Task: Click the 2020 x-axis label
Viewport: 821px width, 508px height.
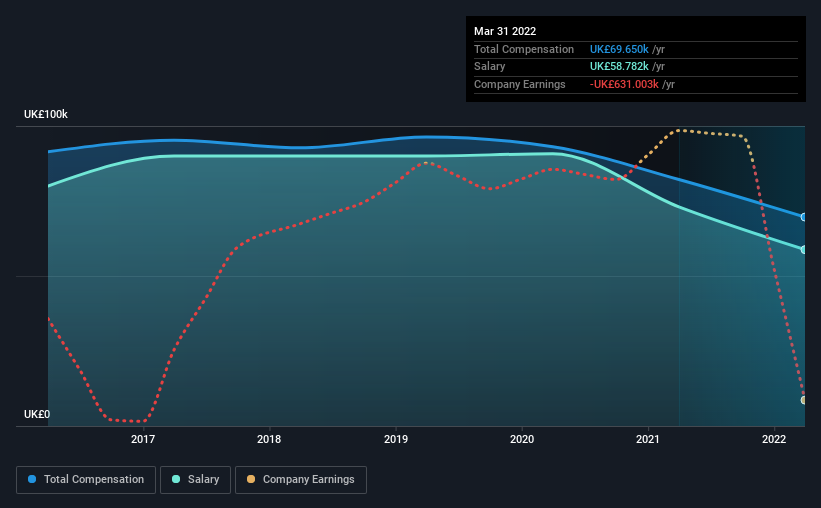Action: coord(522,439)
